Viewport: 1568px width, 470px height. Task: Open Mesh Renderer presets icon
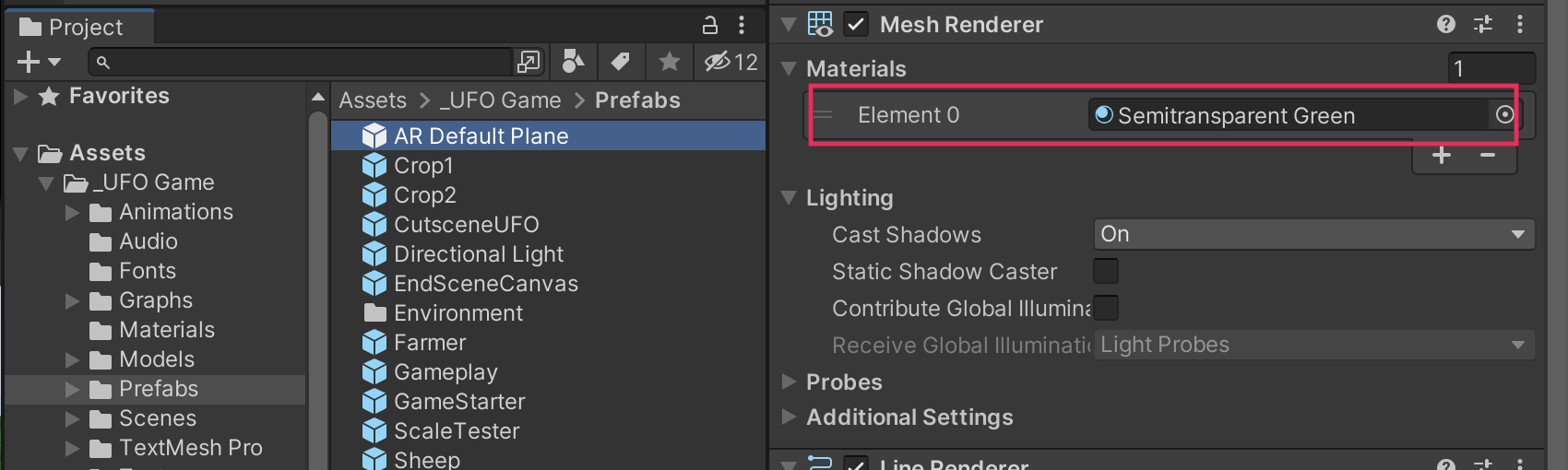(1483, 25)
